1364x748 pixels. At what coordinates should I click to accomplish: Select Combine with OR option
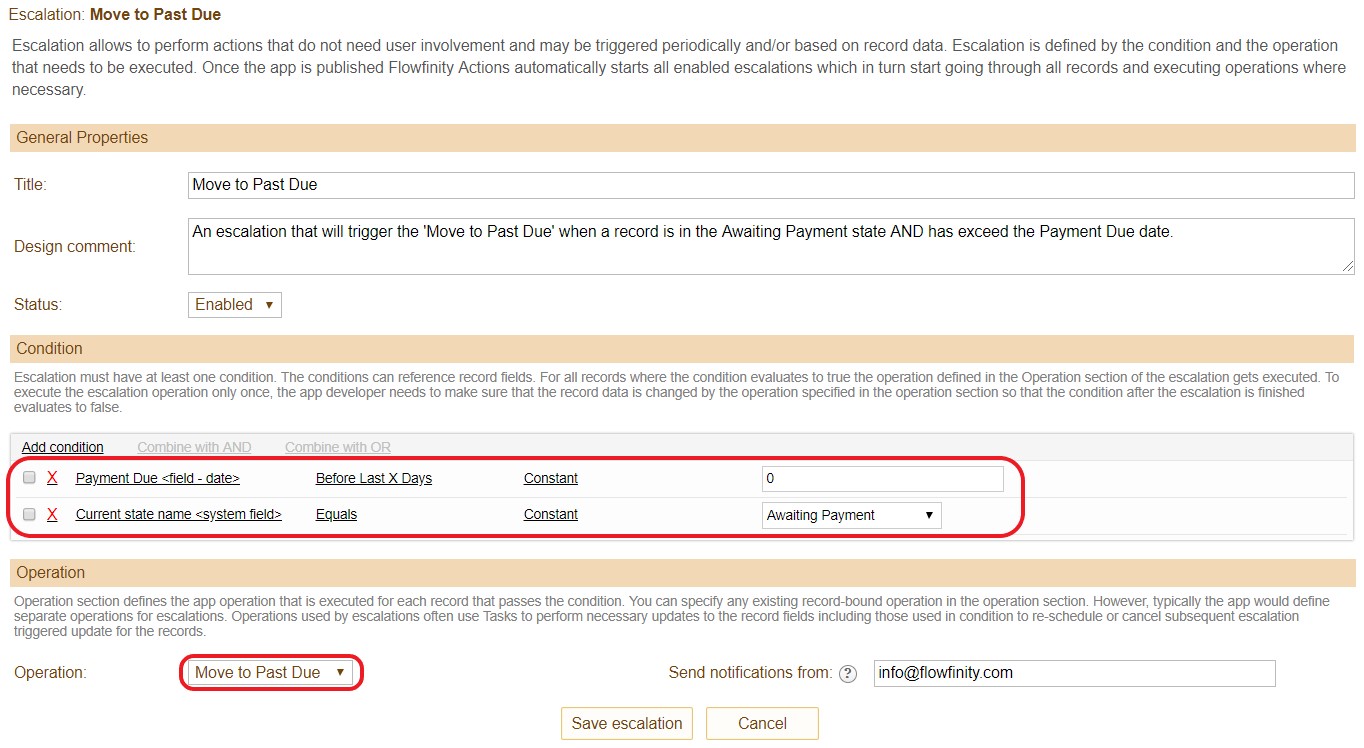338,447
